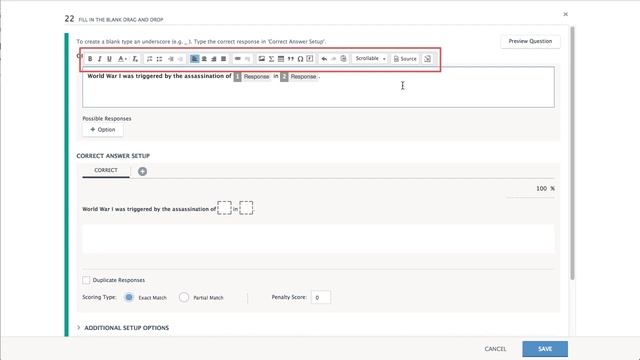Insert a table
640x360 pixels.
(281, 59)
